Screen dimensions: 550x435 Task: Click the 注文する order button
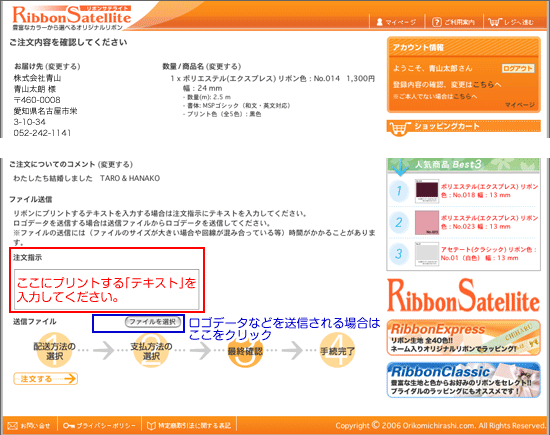(x=46, y=379)
